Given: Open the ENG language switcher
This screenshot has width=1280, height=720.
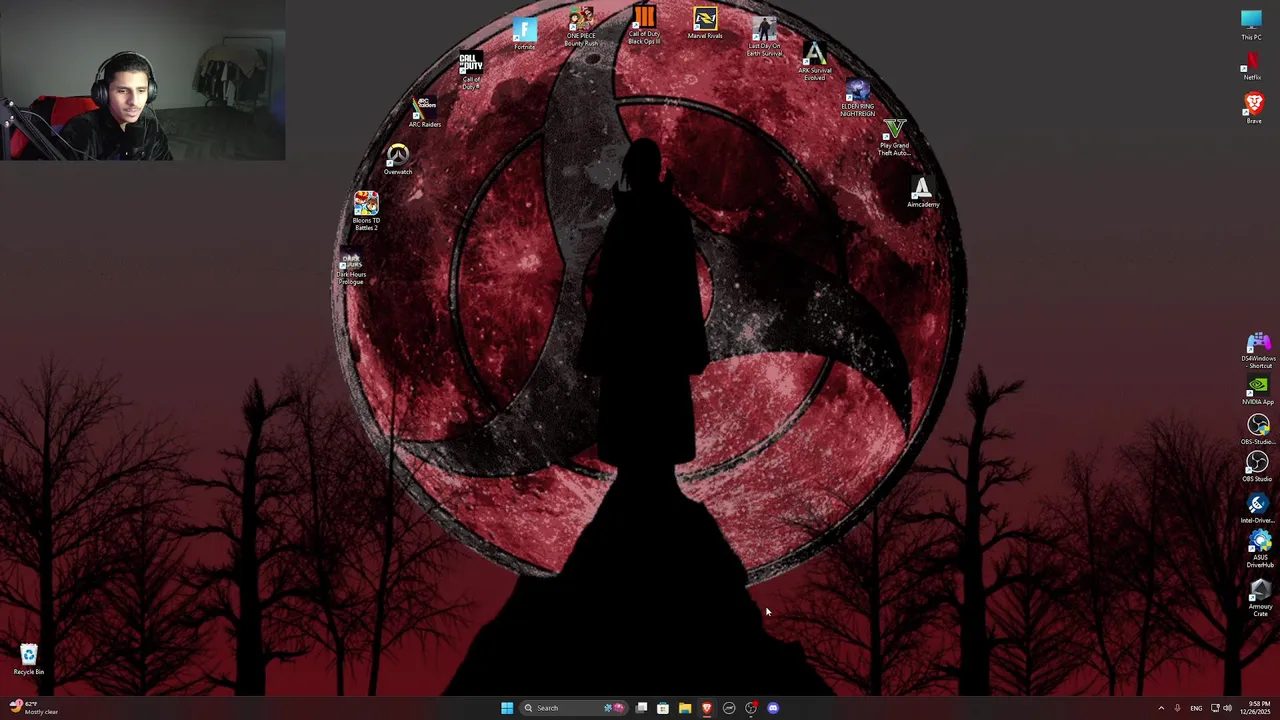Looking at the screenshot, I should (1196, 708).
